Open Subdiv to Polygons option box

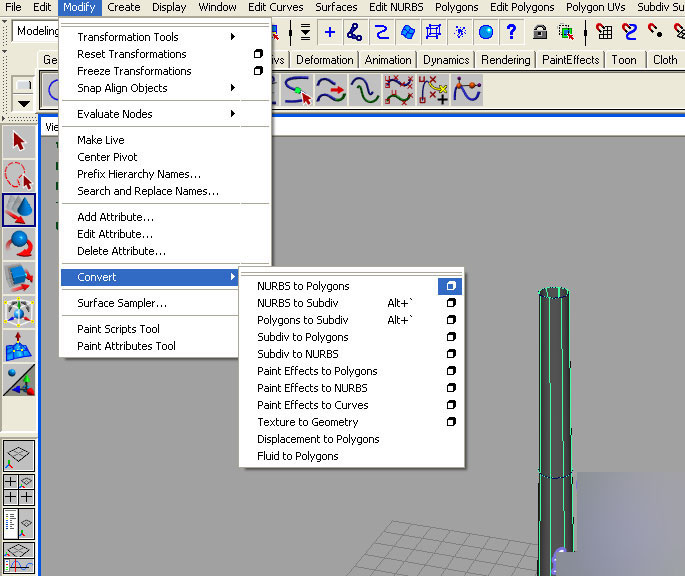click(451, 337)
